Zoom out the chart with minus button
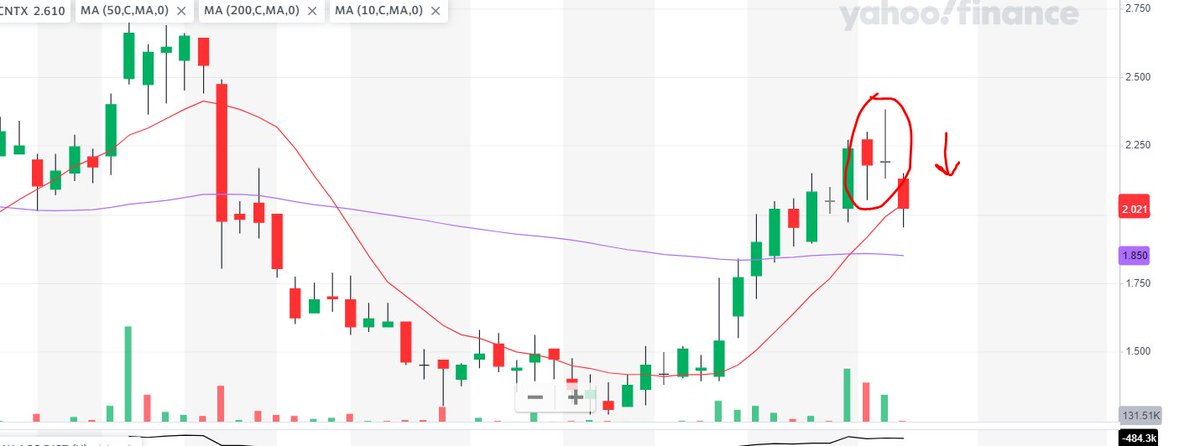Screen dimensions: 1200x446 point(535,397)
